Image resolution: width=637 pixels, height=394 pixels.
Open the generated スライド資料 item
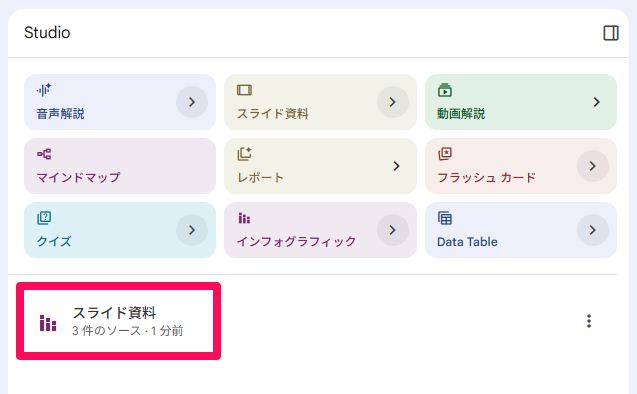[119, 321]
